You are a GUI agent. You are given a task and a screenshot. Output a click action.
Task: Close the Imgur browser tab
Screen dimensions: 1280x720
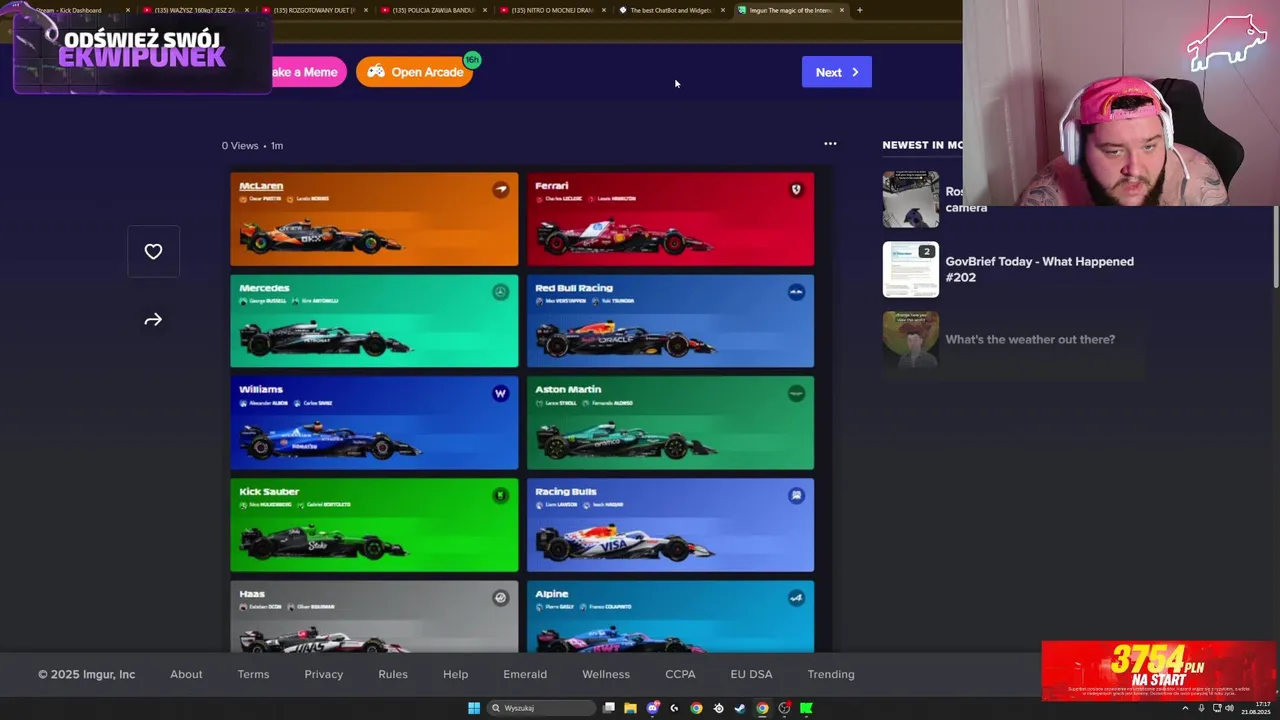(842, 10)
